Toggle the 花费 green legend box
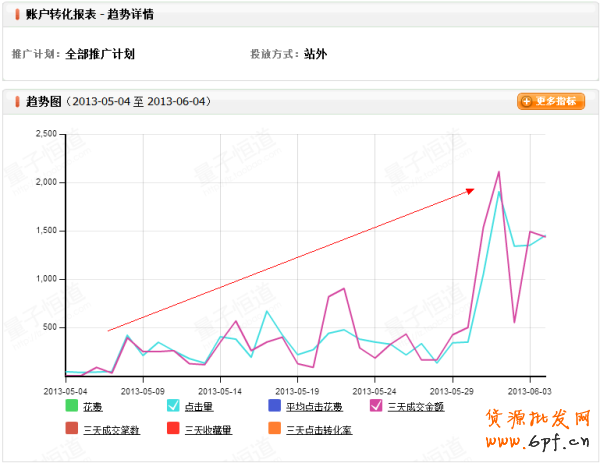 tap(71, 406)
